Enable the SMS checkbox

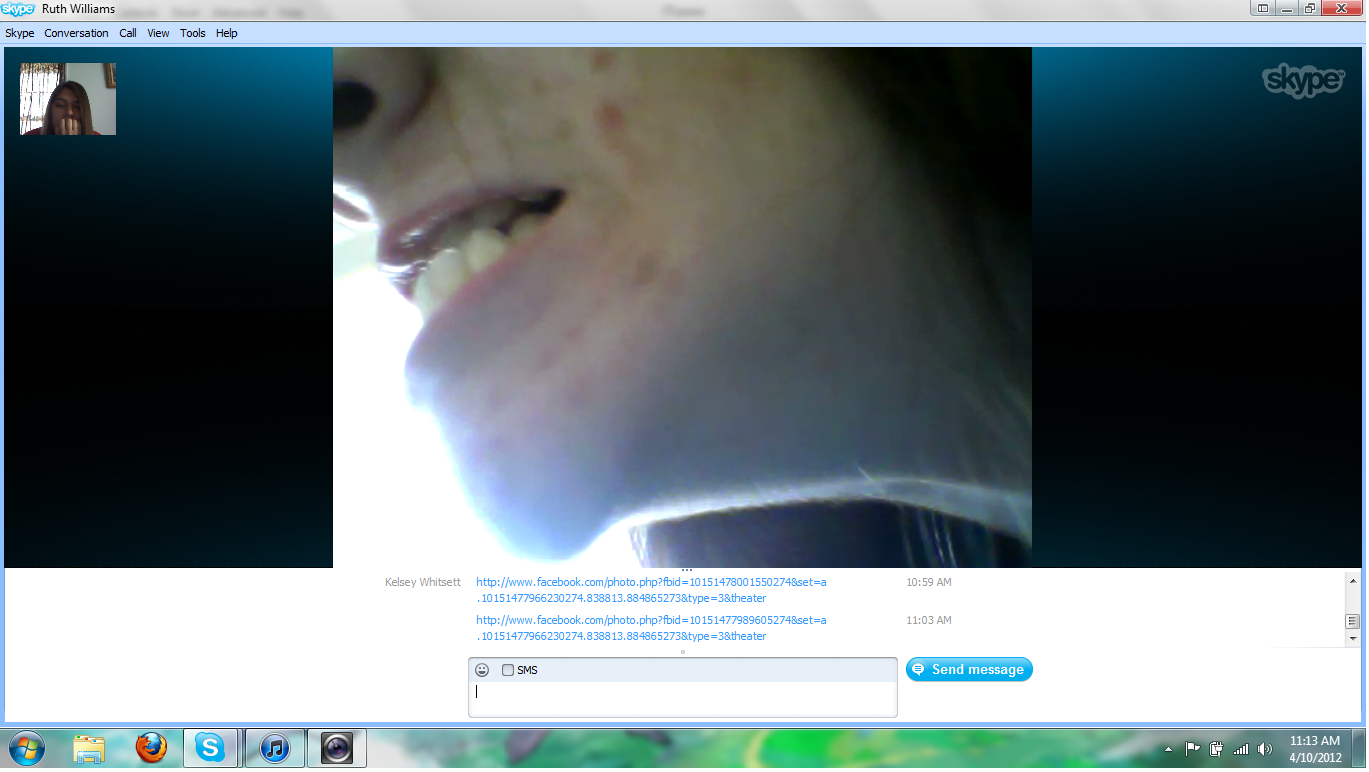(x=508, y=670)
